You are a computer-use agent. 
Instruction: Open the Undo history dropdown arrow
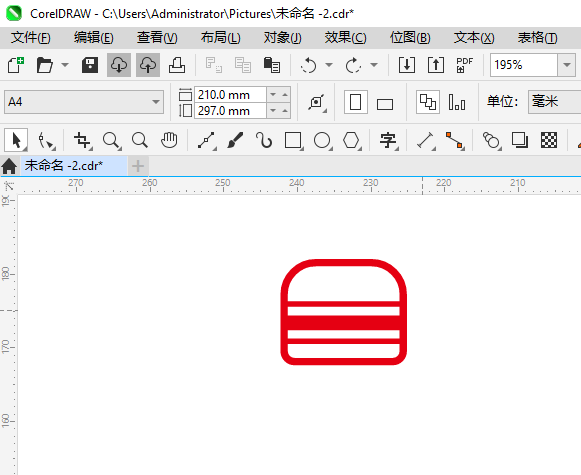[x=329, y=65]
